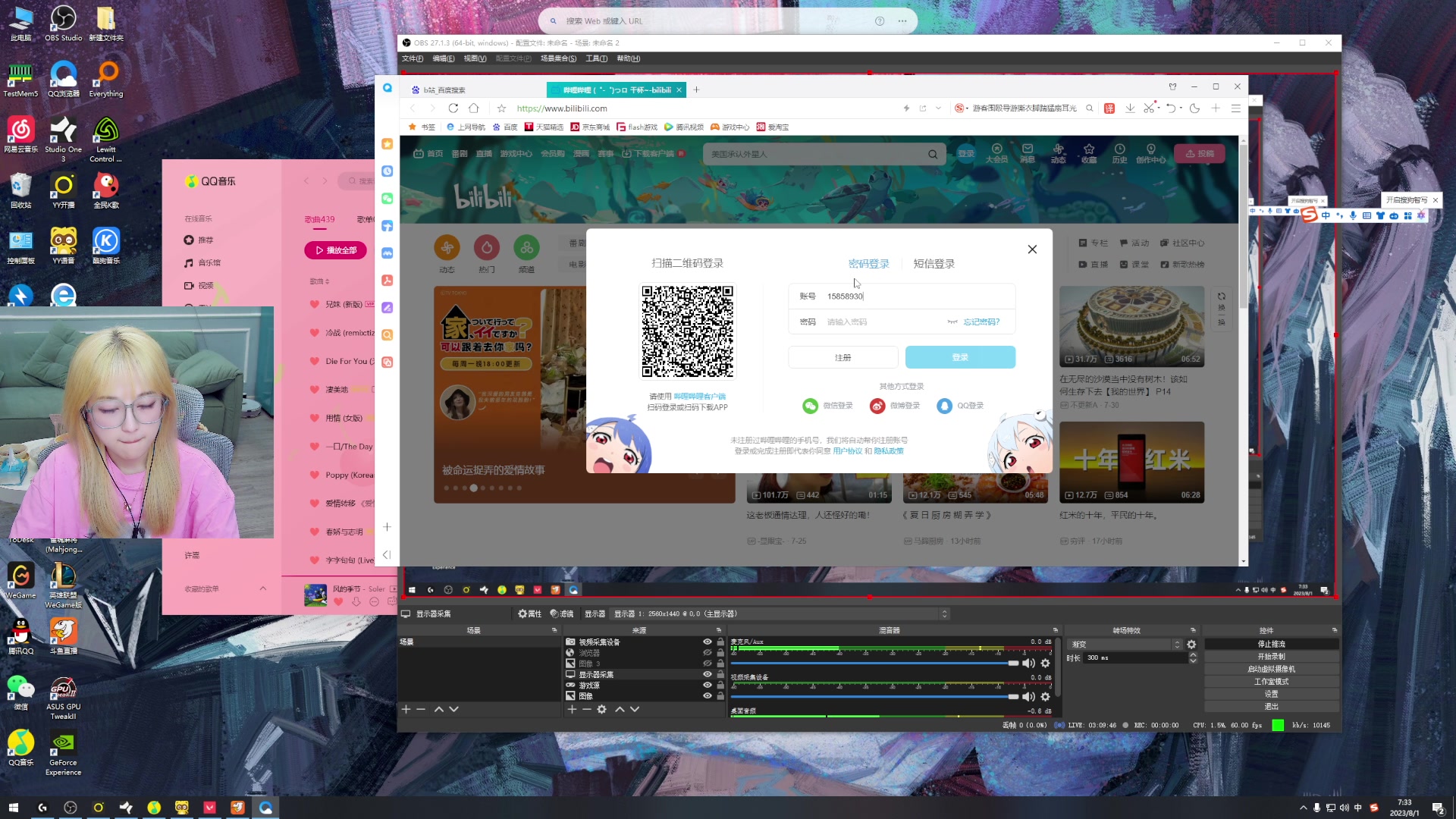The width and height of the screenshot is (1456, 819).
Task: Move selected source up with arrow
Action: coord(620,709)
